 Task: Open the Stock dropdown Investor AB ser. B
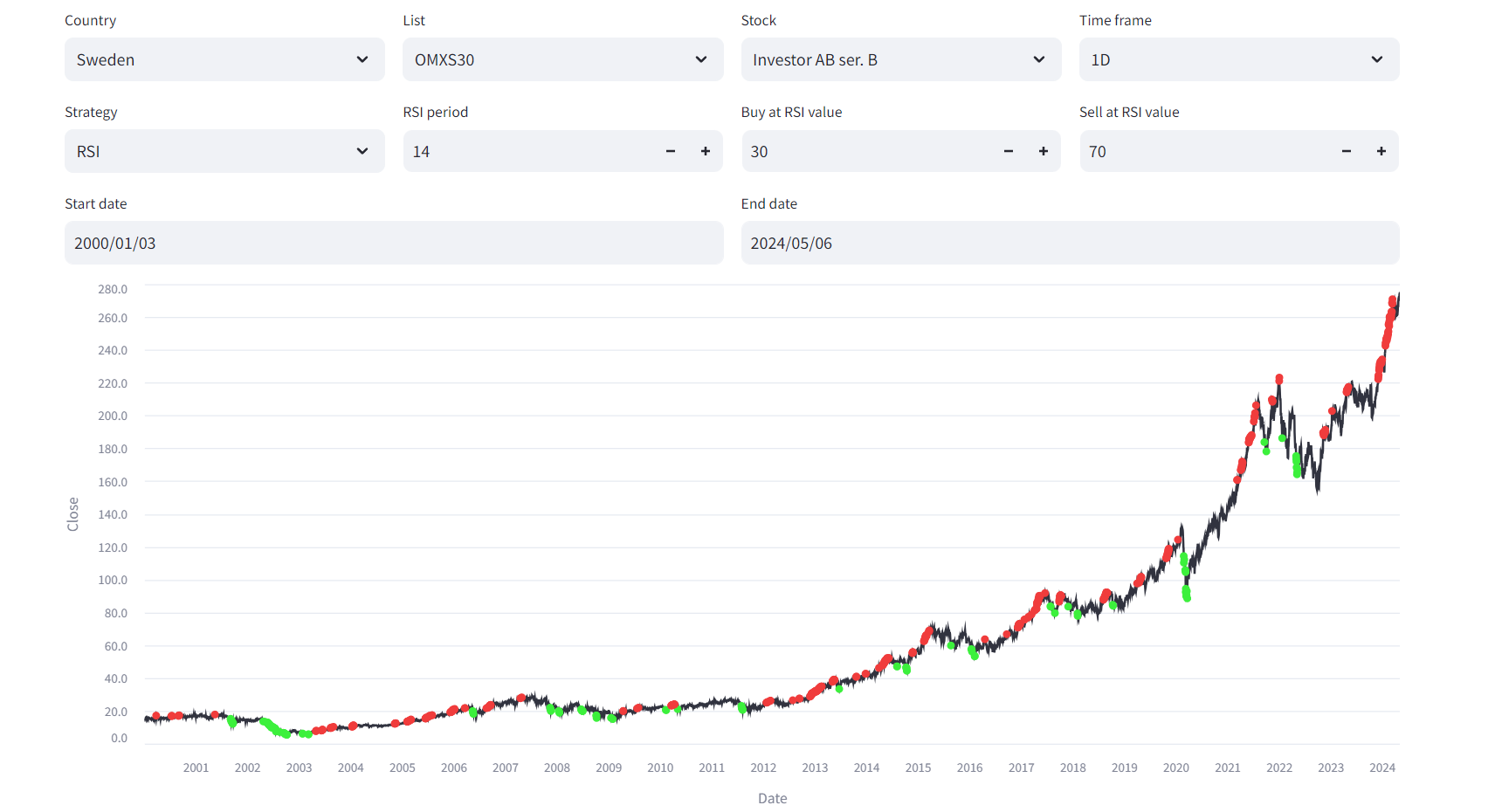pos(901,59)
